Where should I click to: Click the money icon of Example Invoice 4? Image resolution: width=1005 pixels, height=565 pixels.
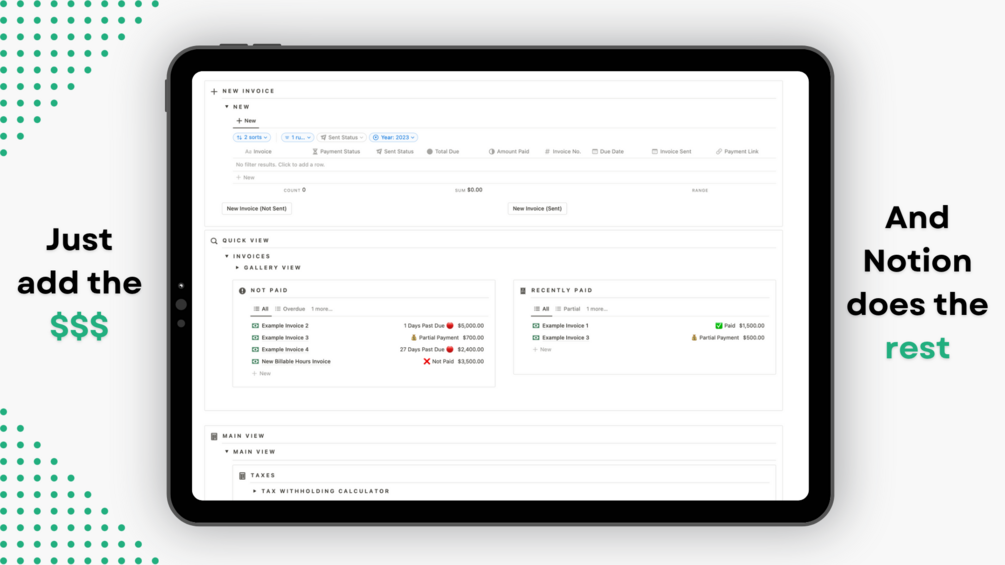[255, 350]
